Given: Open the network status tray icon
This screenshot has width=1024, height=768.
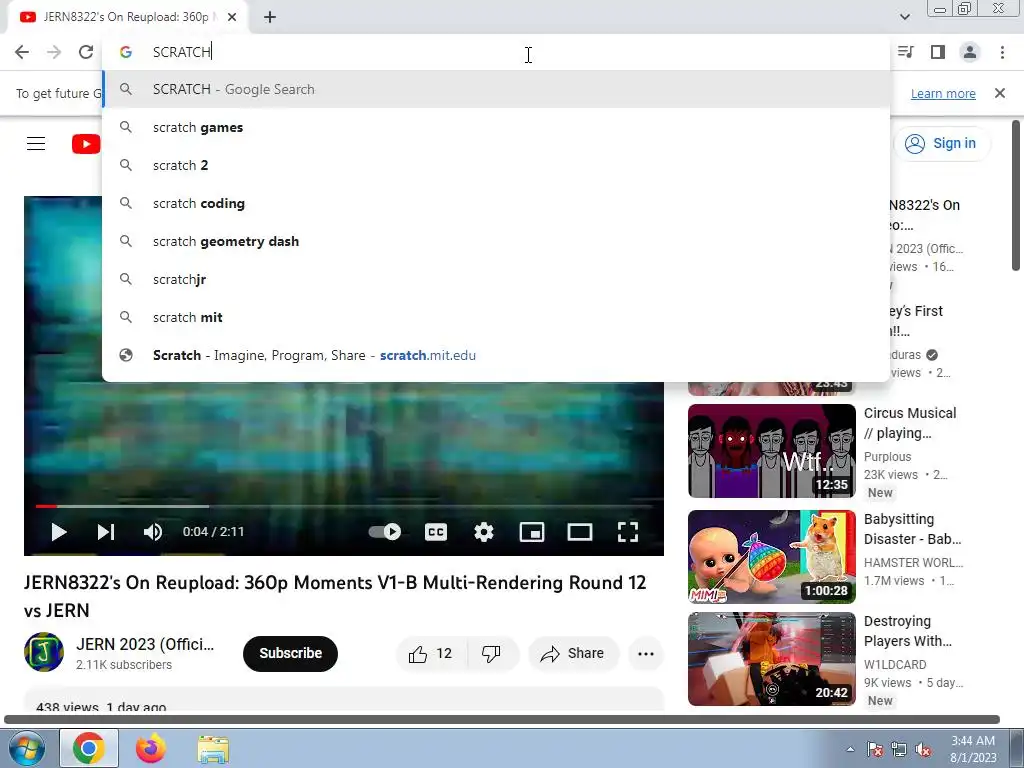Looking at the screenshot, I should coord(899,749).
